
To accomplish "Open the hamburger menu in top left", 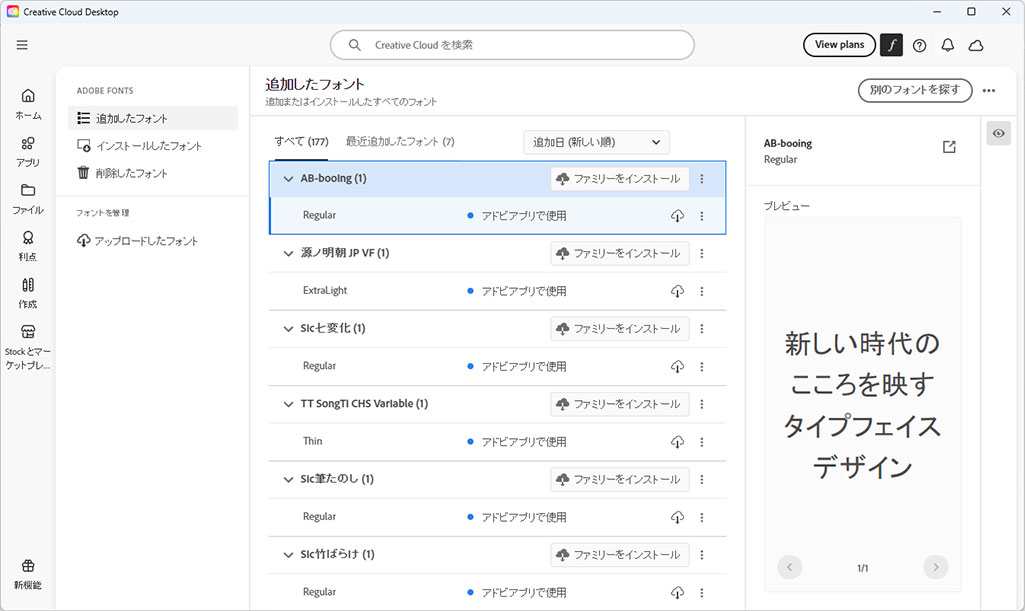I will (x=22, y=45).
